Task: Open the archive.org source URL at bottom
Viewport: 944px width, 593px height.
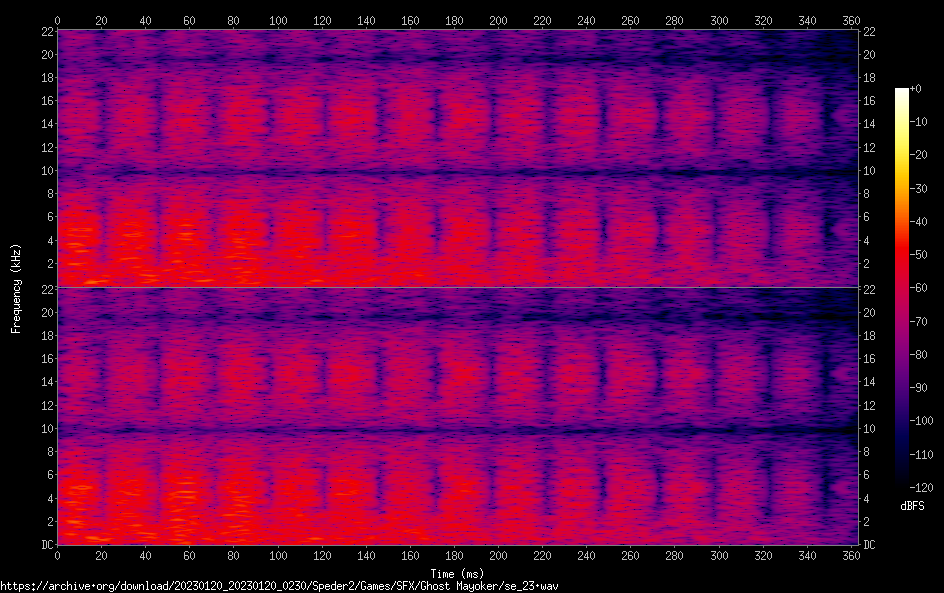Action: [279, 586]
